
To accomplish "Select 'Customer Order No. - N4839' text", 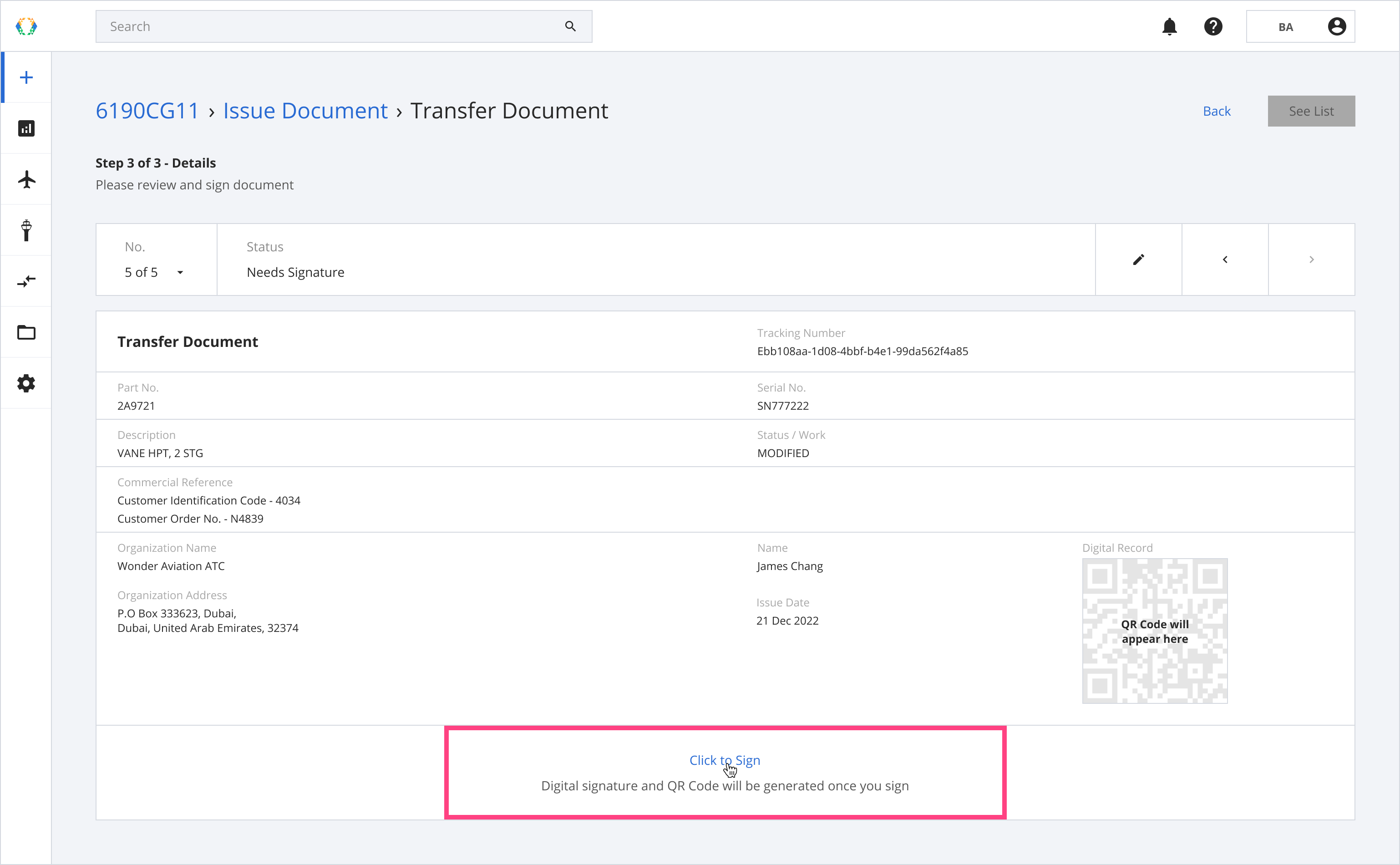I will [x=190, y=519].
